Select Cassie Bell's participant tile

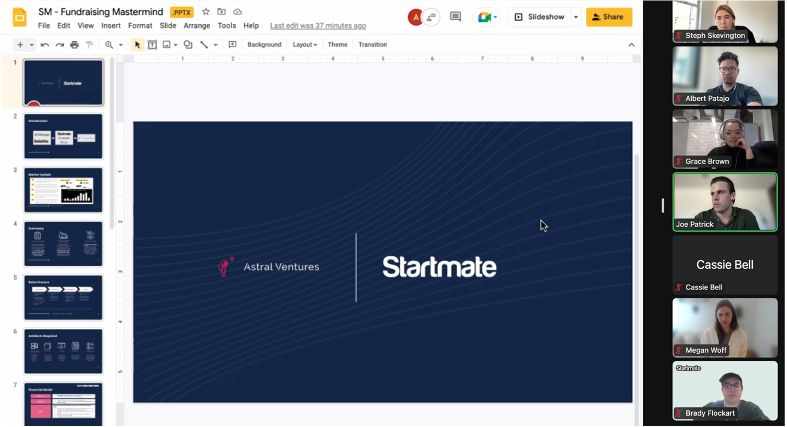click(x=725, y=265)
